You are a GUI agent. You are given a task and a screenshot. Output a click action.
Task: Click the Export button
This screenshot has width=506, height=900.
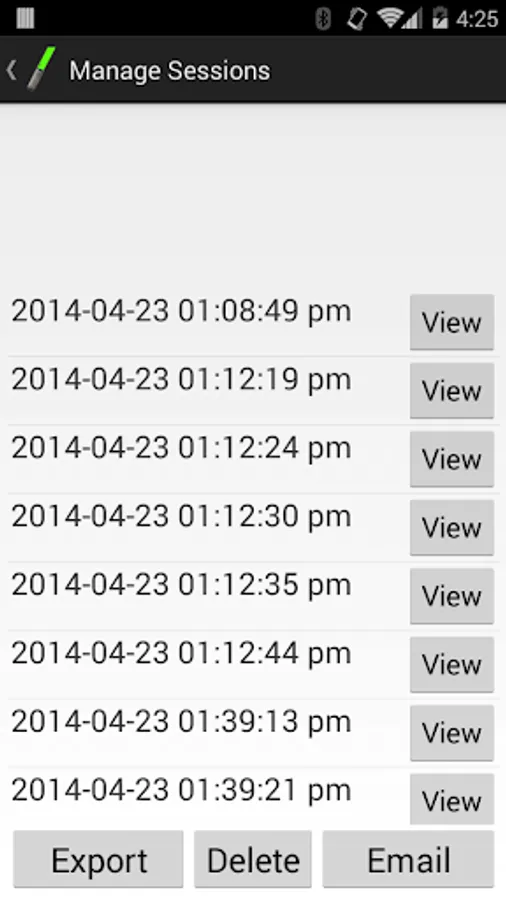[x=99, y=859]
